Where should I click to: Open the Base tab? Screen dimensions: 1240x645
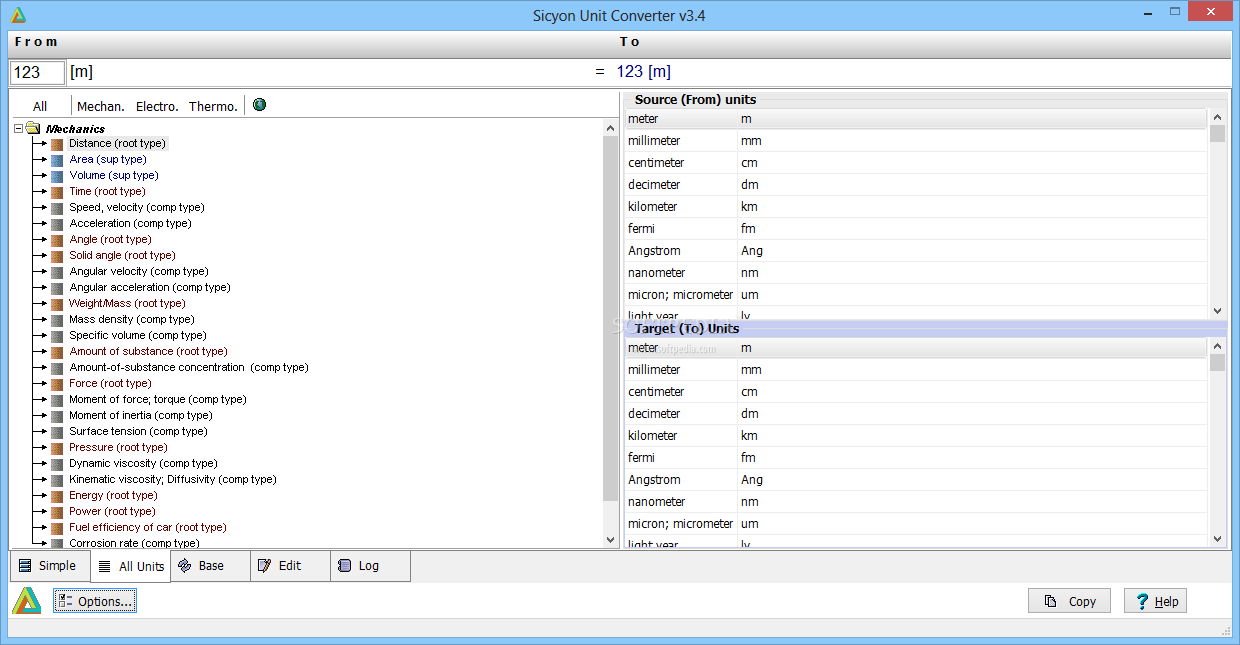click(x=210, y=566)
